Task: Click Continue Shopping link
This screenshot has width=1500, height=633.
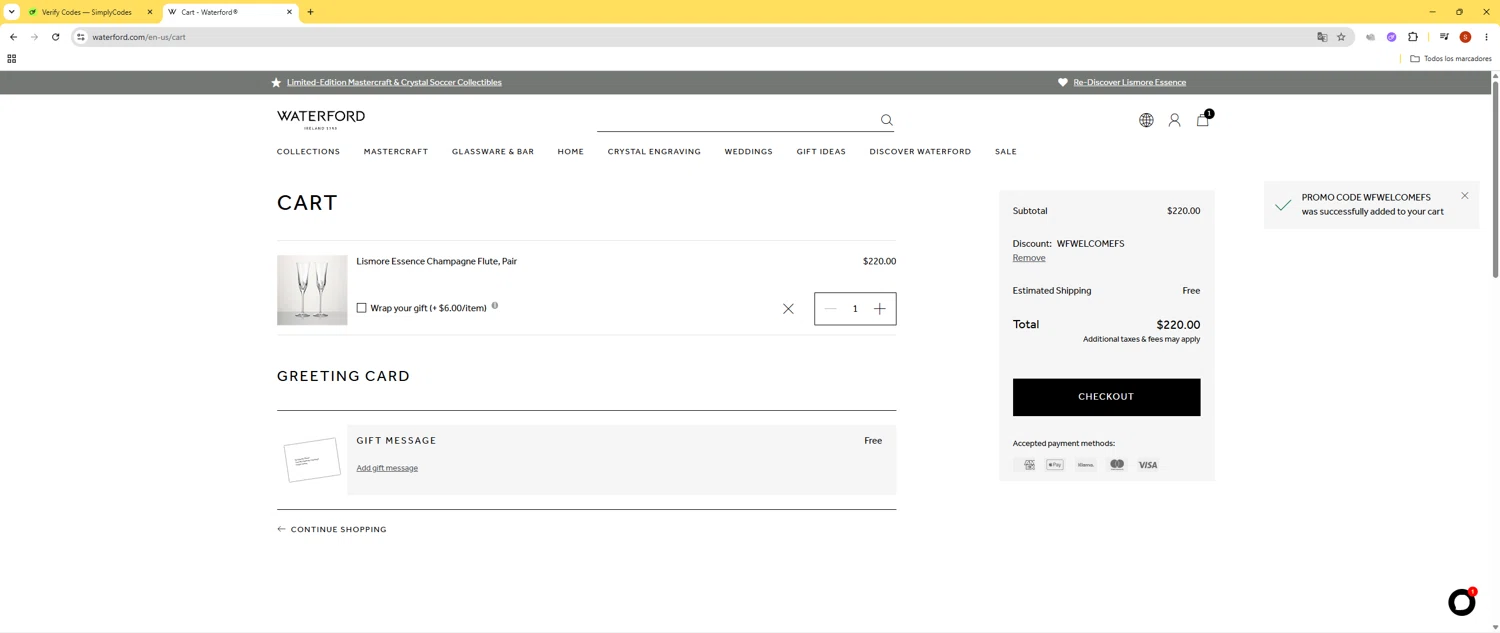Action: (x=338, y=529)
